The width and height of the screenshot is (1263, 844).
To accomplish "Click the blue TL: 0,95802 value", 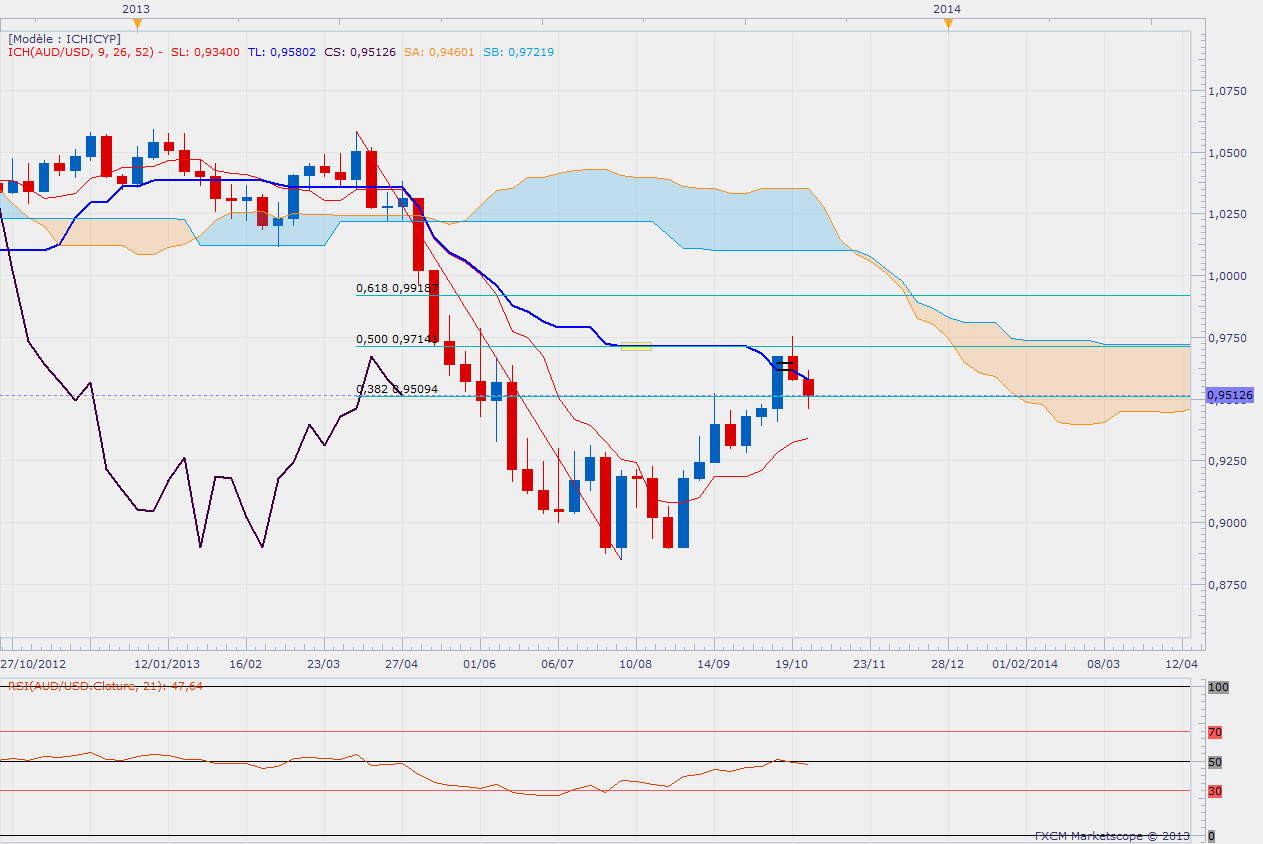I will point(285,52).
